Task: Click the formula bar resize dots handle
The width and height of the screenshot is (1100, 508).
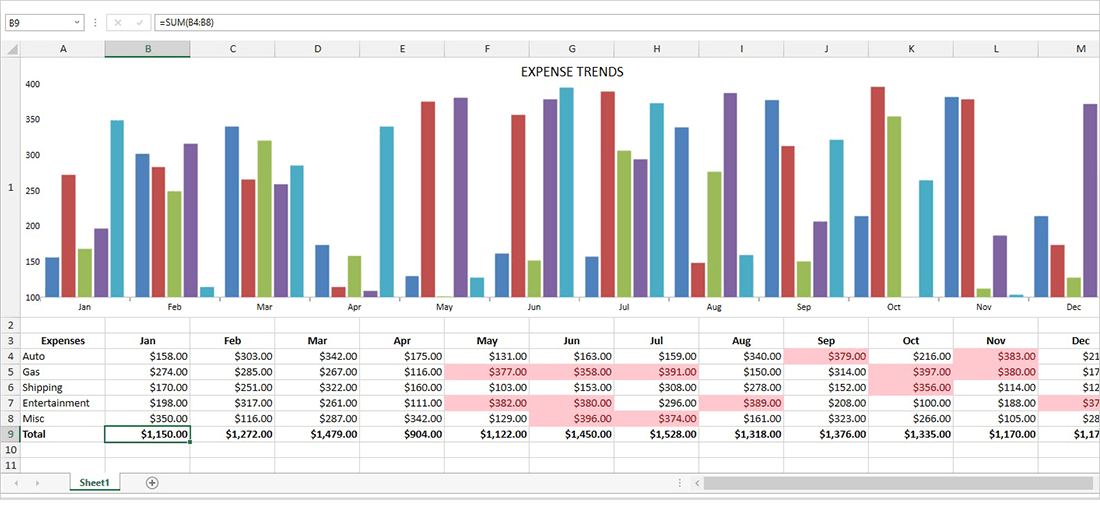Action: 95,22
